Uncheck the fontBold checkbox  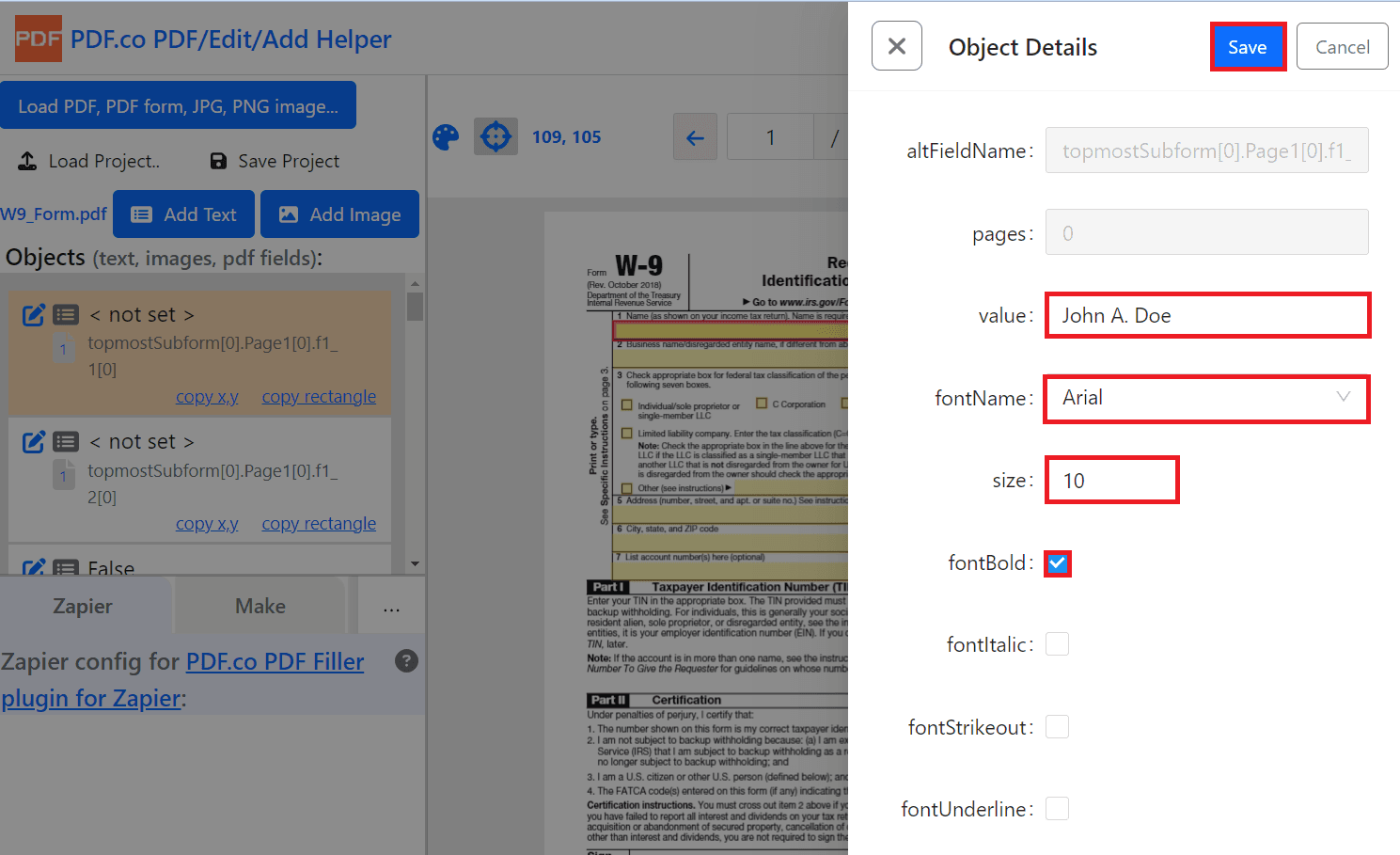[1058, 563]
